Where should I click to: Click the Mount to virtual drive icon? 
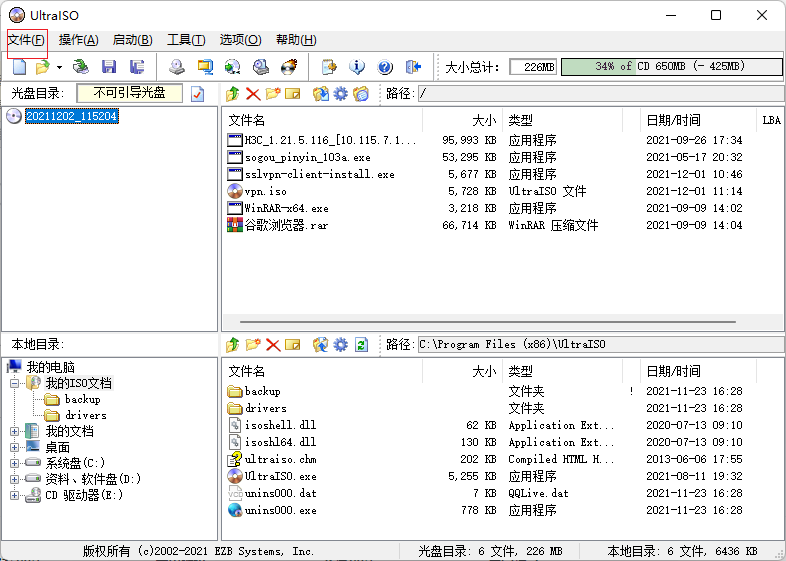[x=261, y=67]
